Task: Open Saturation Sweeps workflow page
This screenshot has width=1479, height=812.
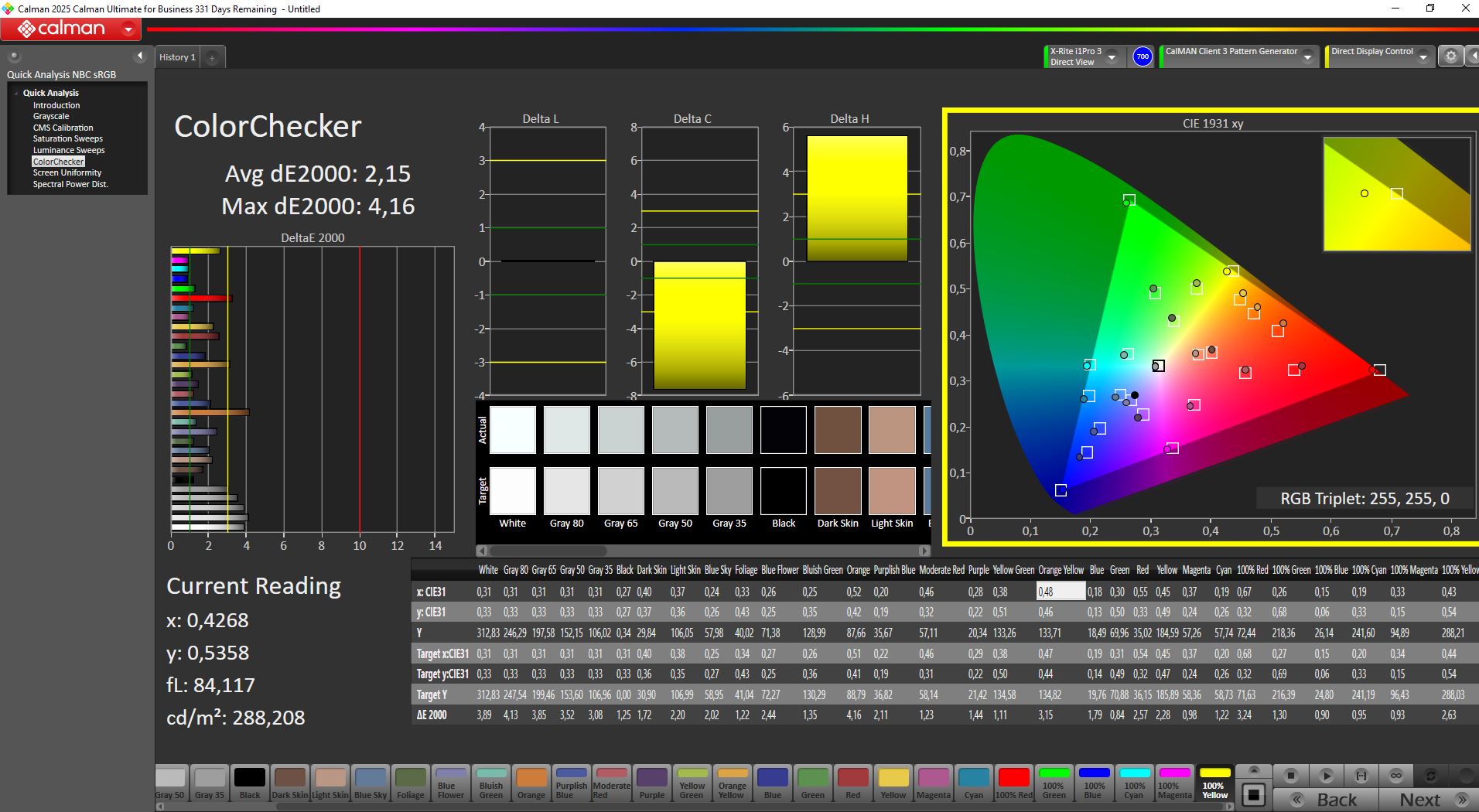Action: click(67, 138)
